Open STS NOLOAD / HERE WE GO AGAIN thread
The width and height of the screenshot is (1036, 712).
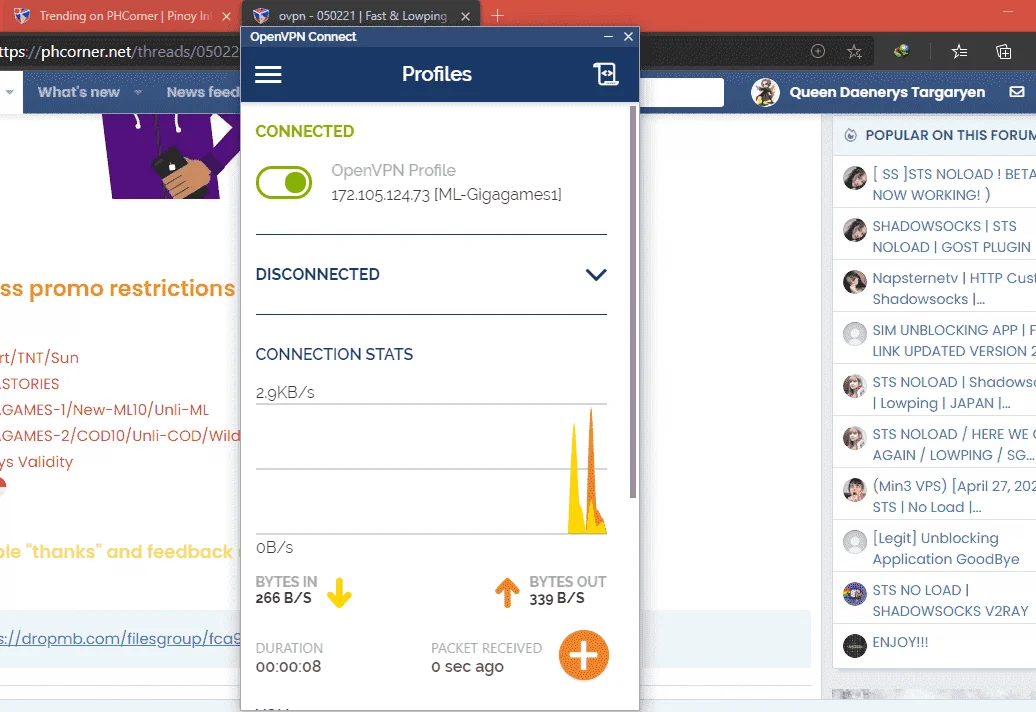954,445
